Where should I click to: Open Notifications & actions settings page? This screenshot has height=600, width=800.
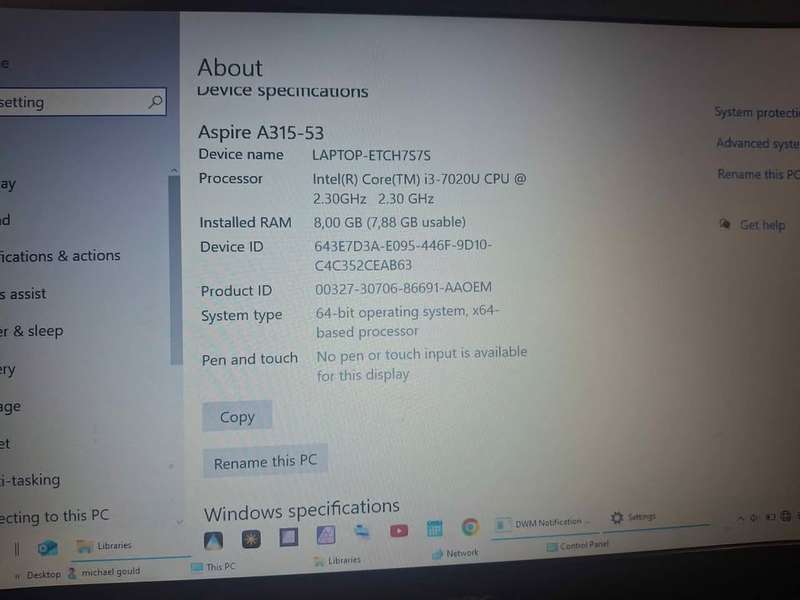(60, 256)
